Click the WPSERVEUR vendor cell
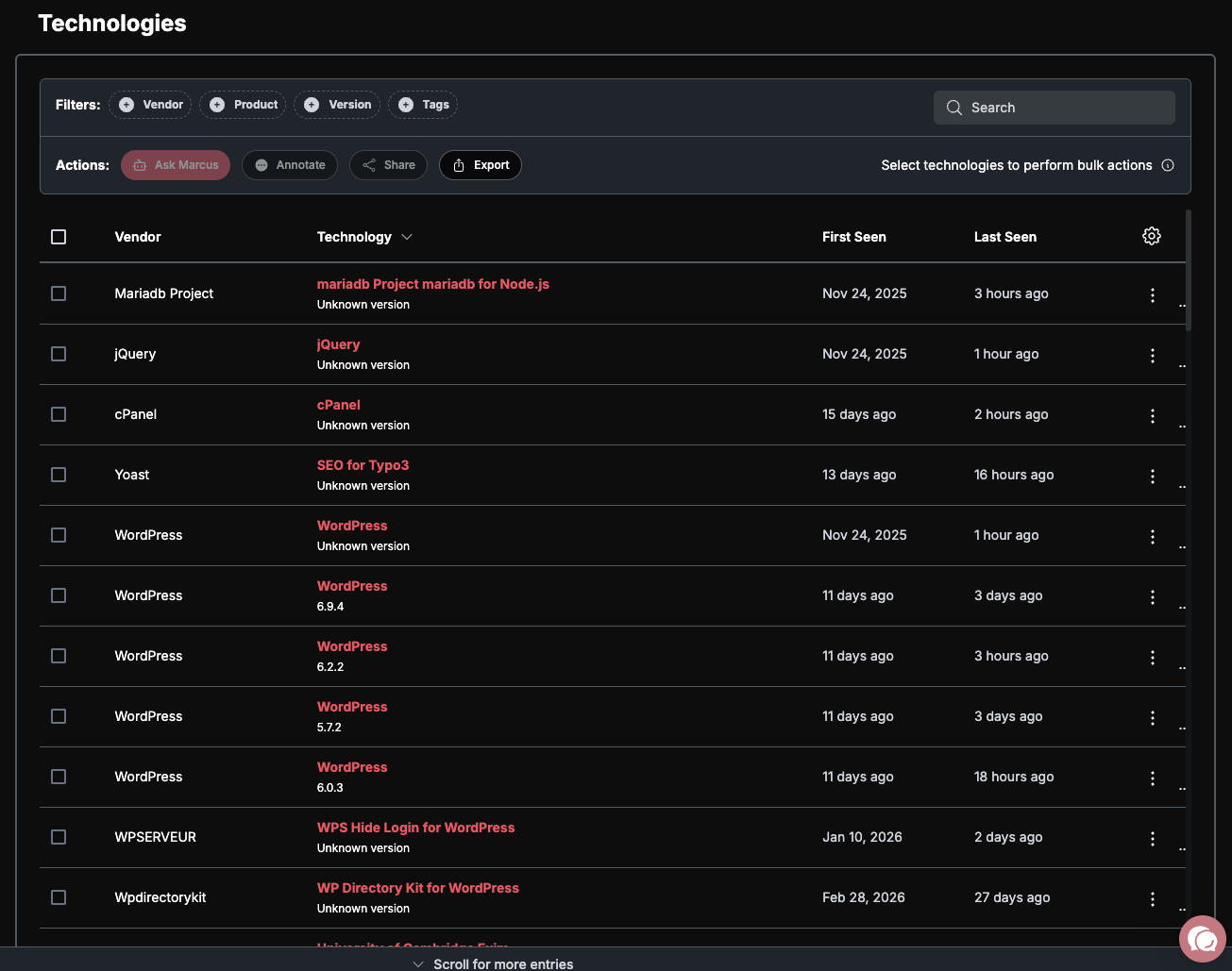 [156, 837]
